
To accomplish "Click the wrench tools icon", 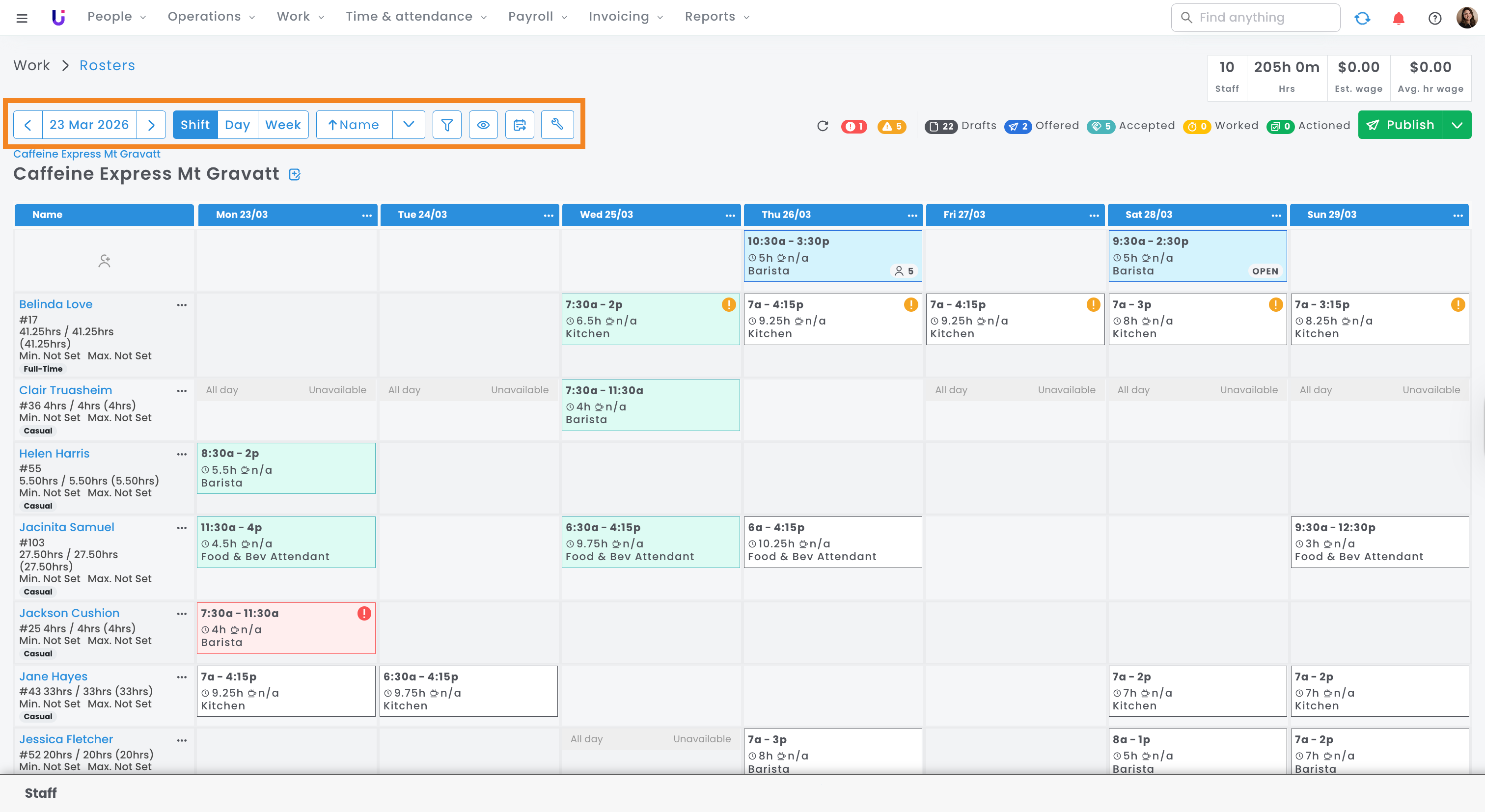I will click(557, 125).
